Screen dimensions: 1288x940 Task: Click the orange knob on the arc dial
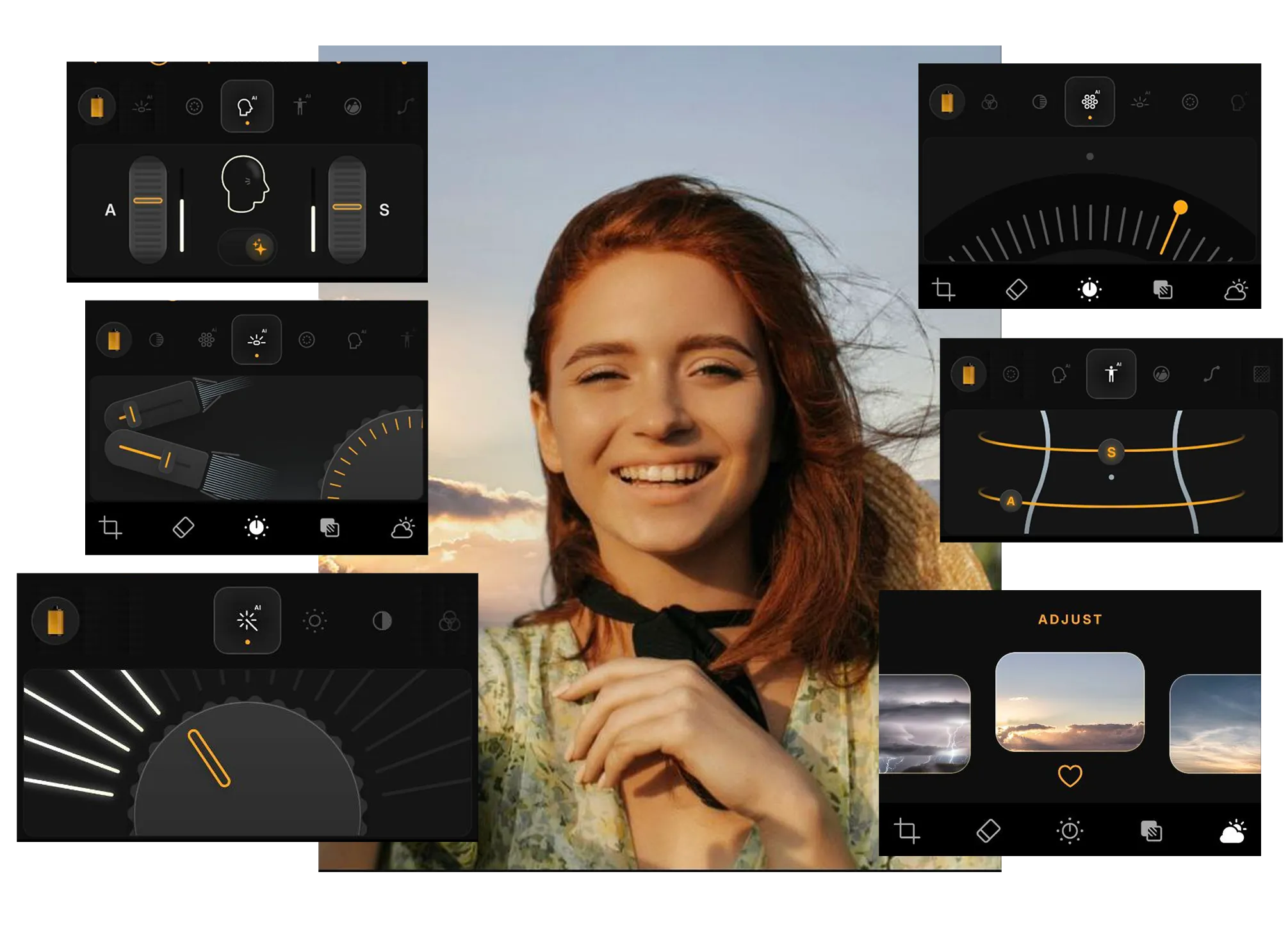(1180, 208)
